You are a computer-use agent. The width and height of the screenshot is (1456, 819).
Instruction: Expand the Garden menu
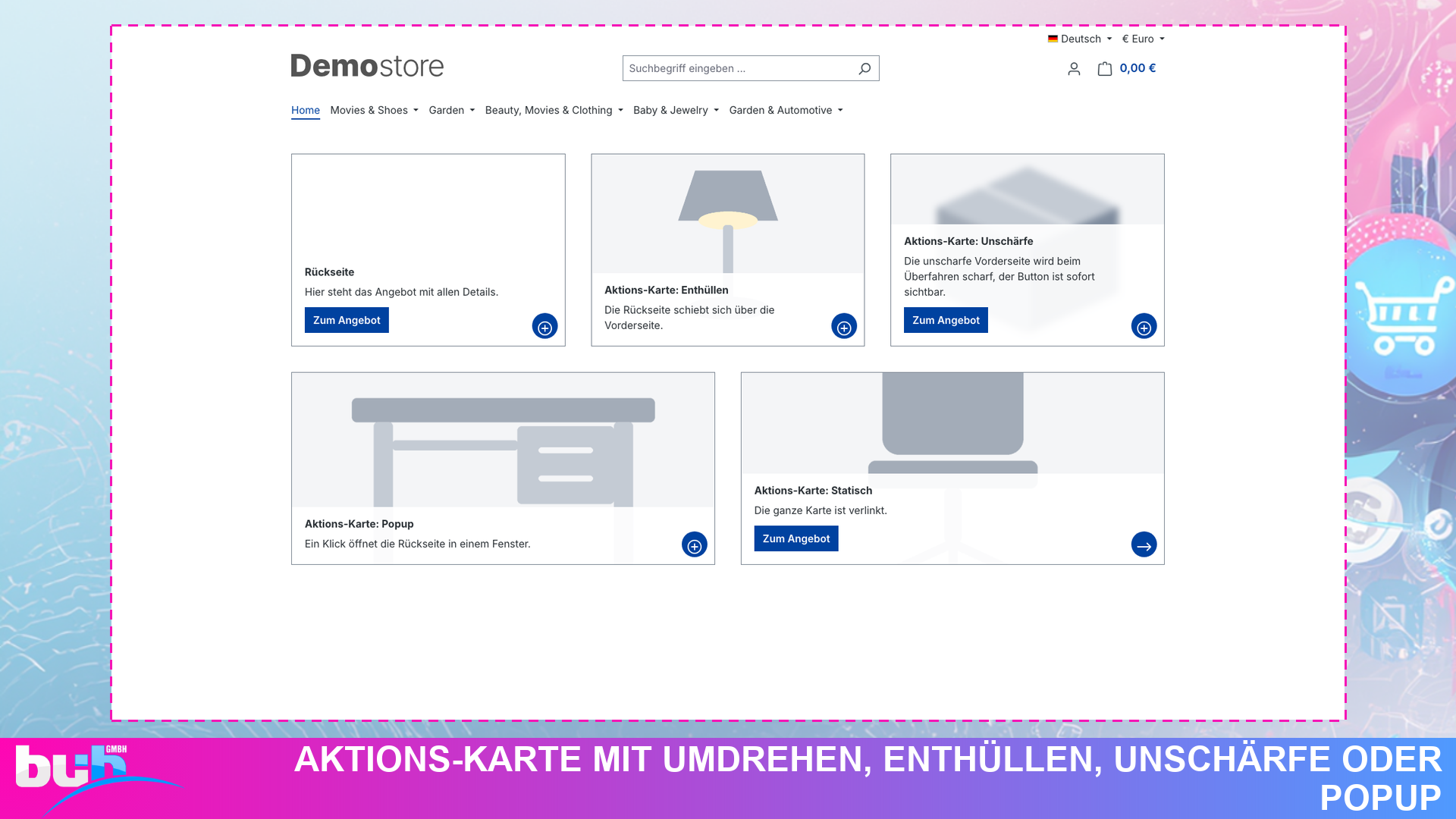[451, 110]
